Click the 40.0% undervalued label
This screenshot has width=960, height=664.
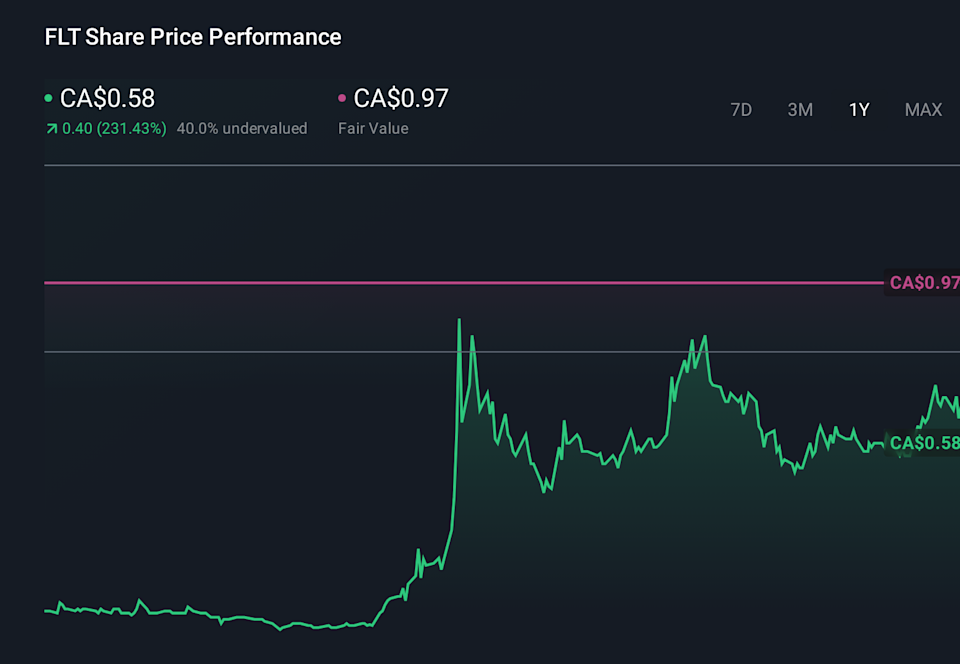[x=241, y=128]
